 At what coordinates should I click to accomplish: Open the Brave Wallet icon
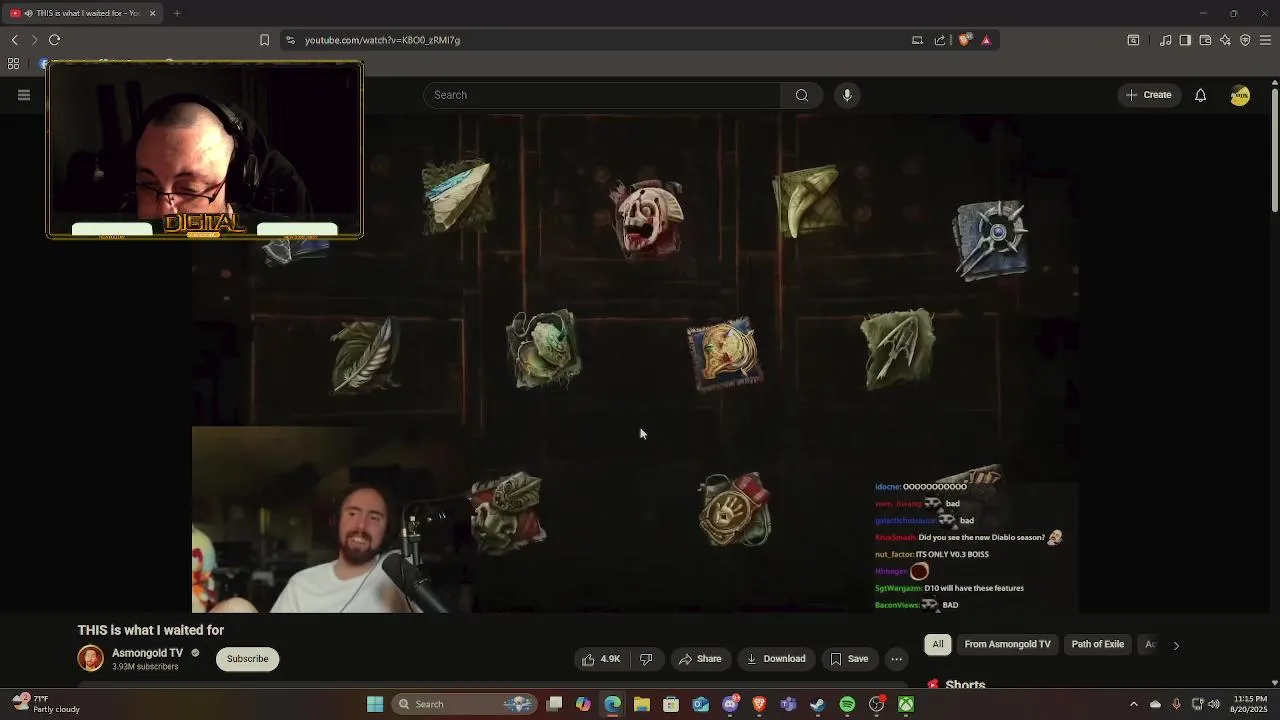[1205, 40]
